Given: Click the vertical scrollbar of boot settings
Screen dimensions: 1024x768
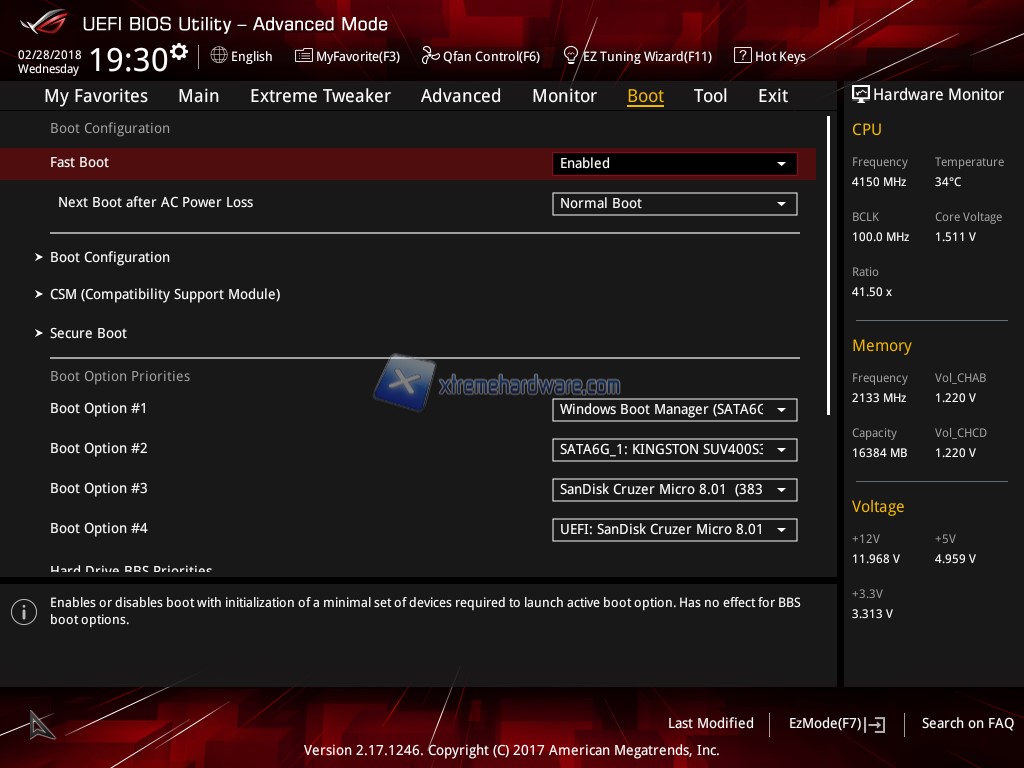Looking at the screenshot, I should click(828, 265).
